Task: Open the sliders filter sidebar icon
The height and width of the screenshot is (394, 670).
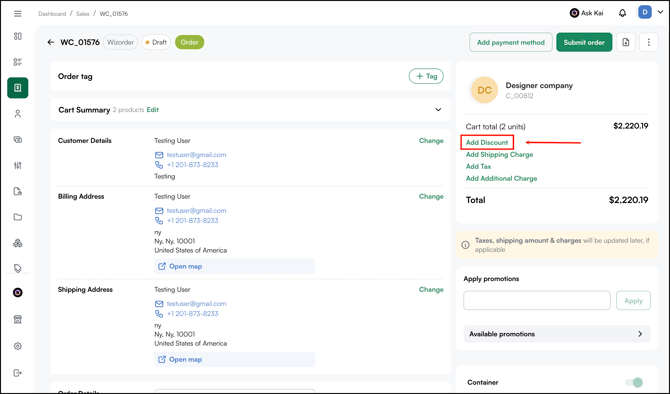Action: click(18, 165)
